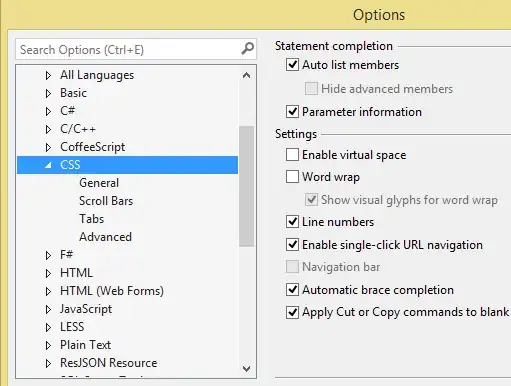
Task: Click Show visual glyphs for word wrap
Action: click(x=311, y=200)
